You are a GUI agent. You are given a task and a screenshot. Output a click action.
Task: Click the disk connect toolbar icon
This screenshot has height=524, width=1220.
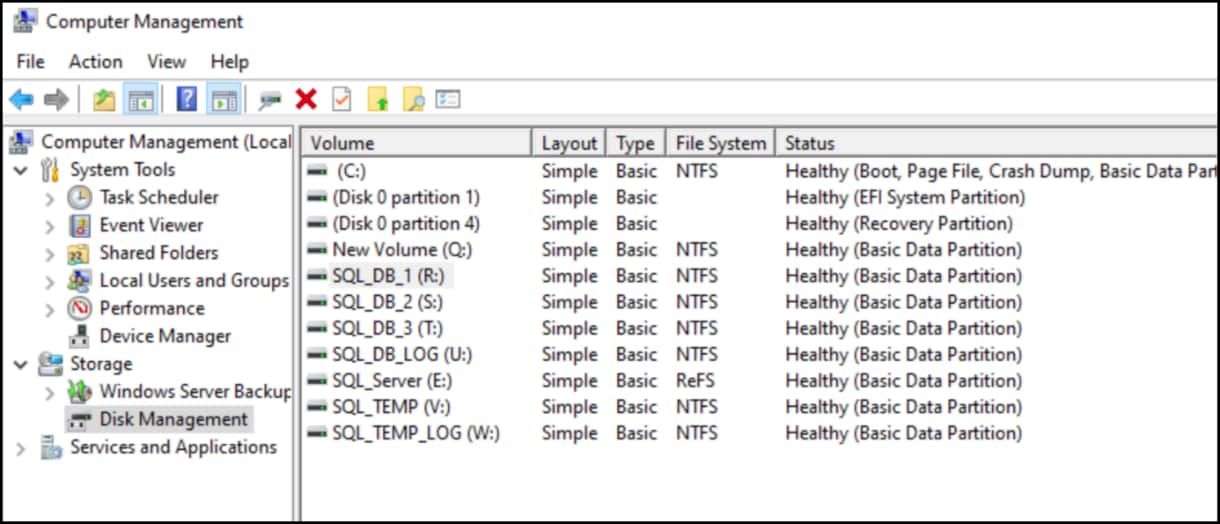click(270, 99)
